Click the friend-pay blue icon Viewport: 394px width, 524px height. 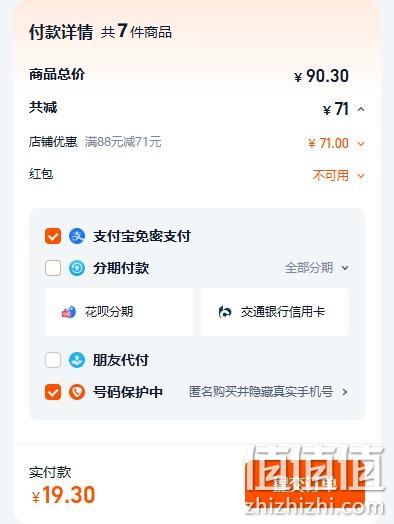[x=77, y=360]
